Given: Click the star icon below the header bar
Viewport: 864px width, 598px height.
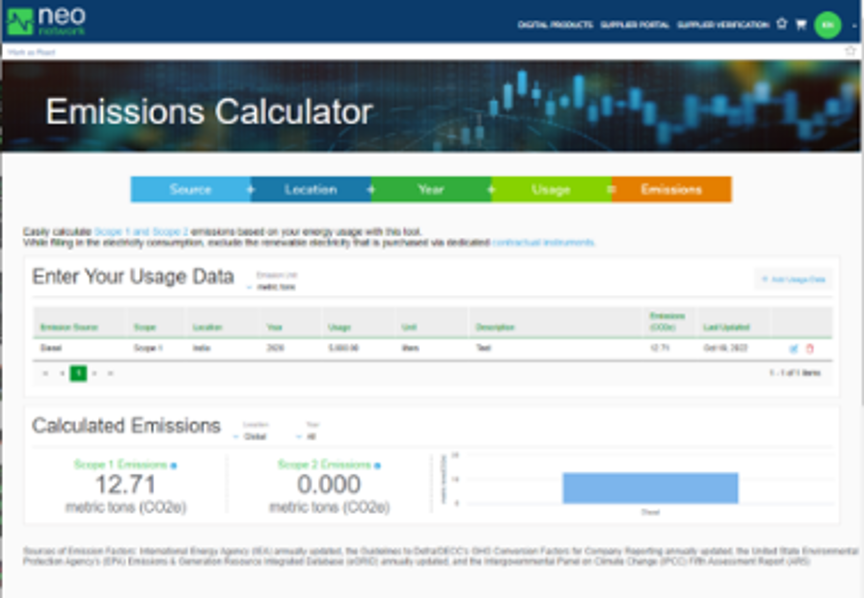Looking at the screenshot, I should pyautogui.click(x=850, y=51).
